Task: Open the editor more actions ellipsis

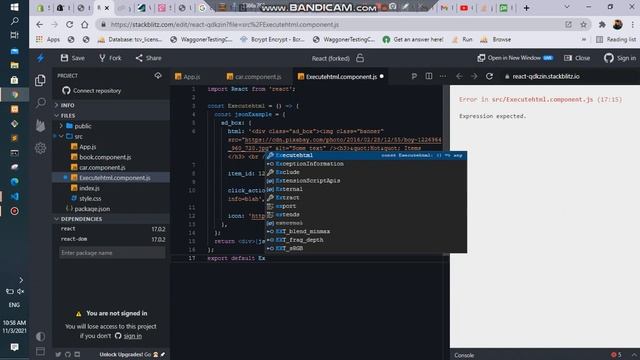Action: pyautogui.click(x=443, y=76)
